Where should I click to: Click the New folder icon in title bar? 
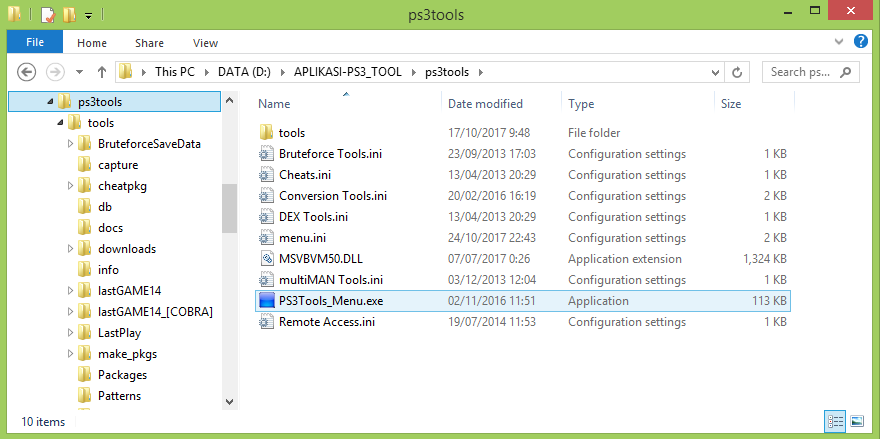coord(70,15)
